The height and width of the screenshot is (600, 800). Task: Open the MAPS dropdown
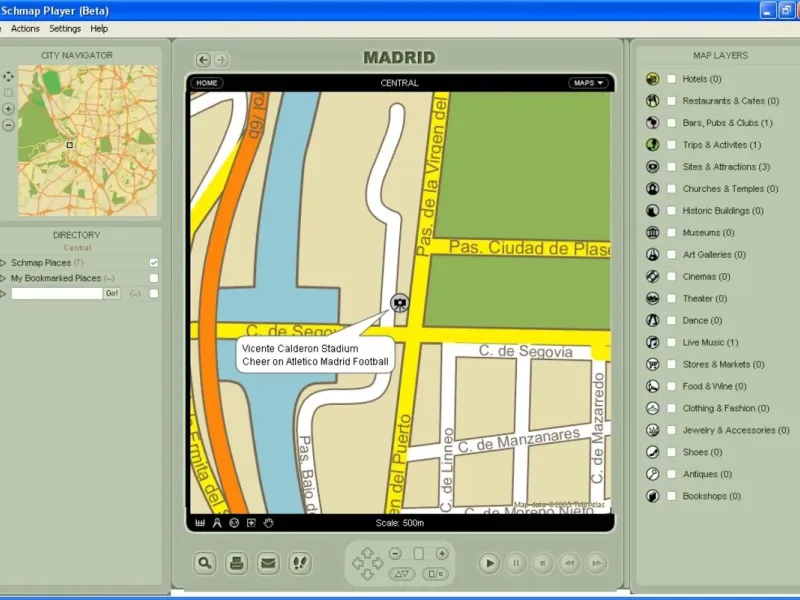click(588, 83)
